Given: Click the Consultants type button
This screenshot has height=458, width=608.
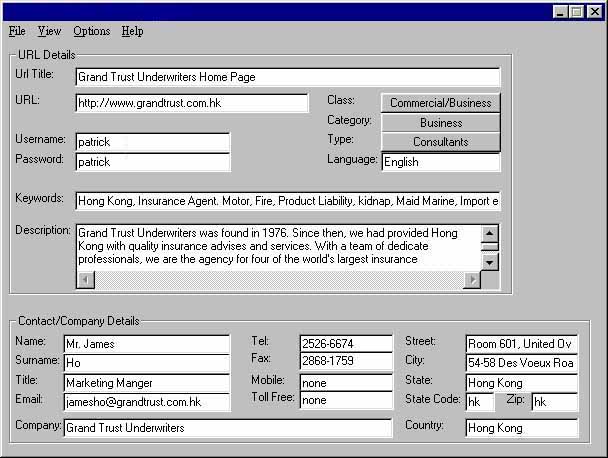Looking at the screenshot, I should tap(440, 142).
